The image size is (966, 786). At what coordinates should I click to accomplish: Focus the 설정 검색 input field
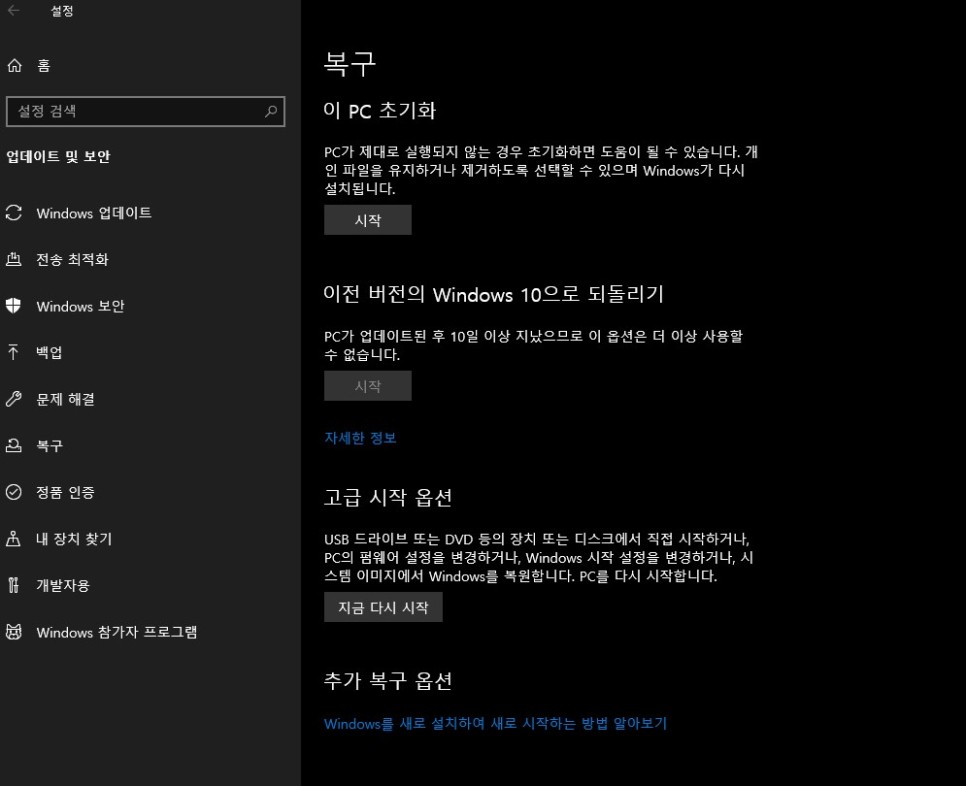pos(145,111)
